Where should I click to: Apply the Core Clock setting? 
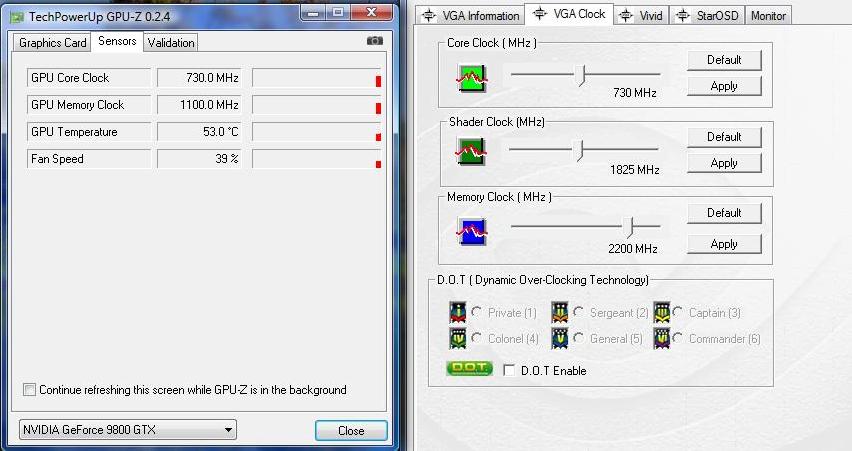[x=724, y=86]
